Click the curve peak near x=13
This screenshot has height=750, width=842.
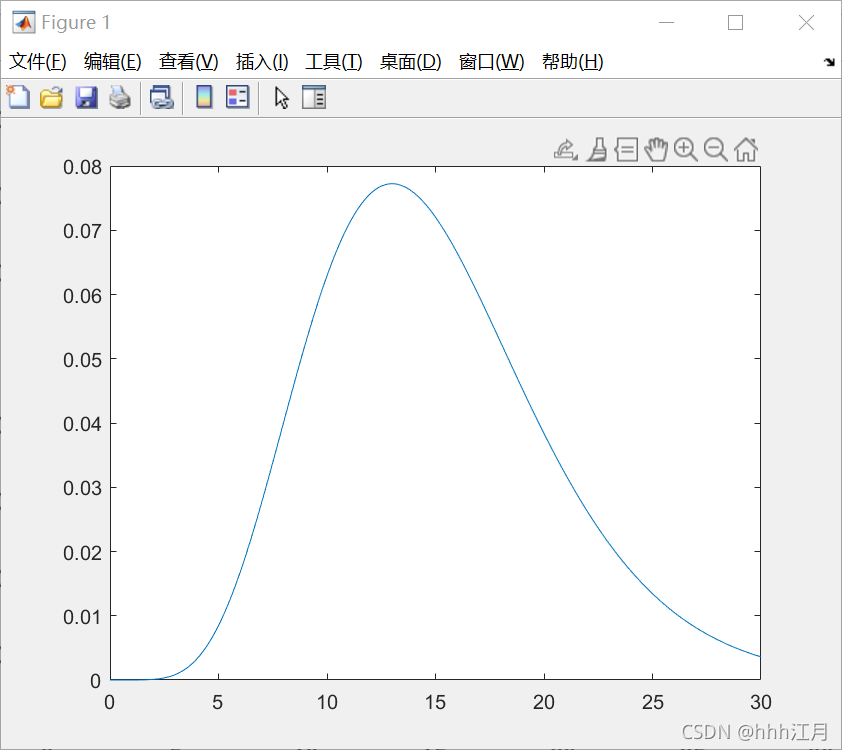pyautogui.click(x=393, y=184)
